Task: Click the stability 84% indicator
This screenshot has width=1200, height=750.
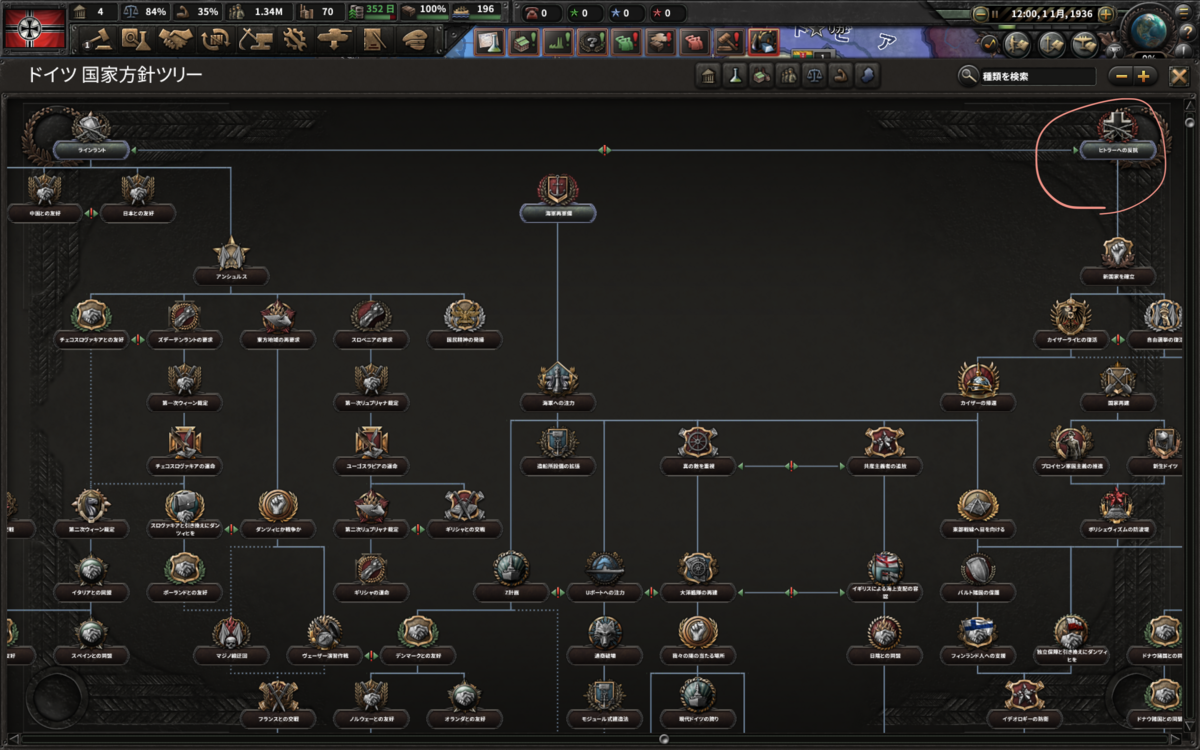Action: tap(148, 12)
